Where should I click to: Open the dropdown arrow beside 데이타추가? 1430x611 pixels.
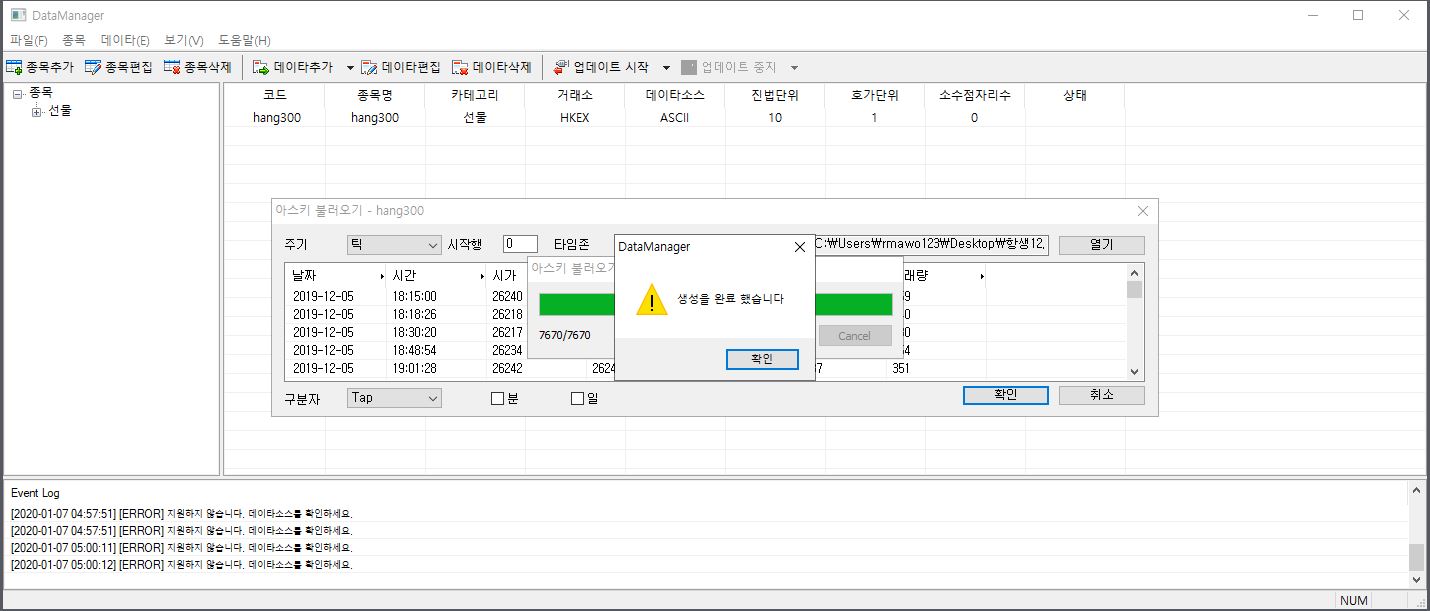tap(350, 67)
